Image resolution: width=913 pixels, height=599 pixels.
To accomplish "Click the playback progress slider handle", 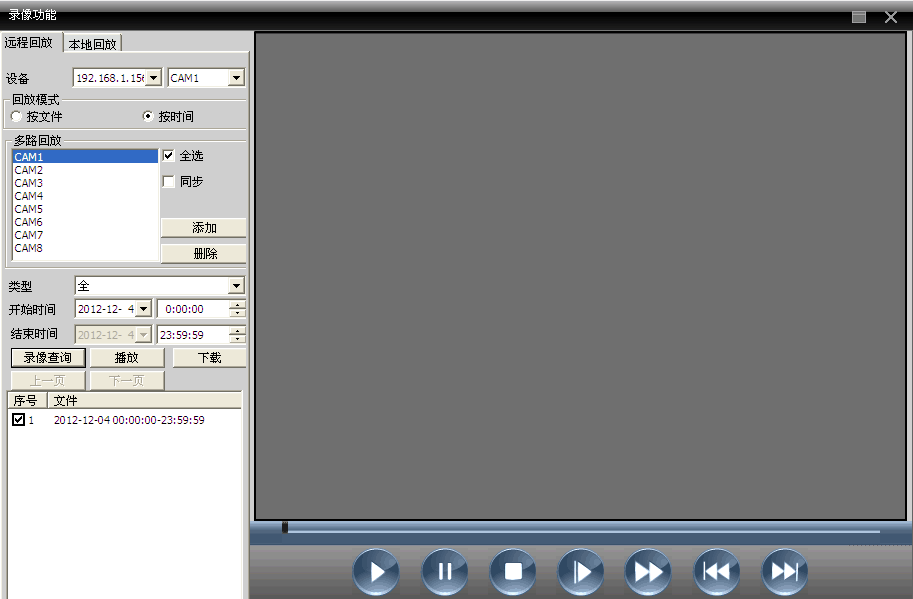I will 285,528.
